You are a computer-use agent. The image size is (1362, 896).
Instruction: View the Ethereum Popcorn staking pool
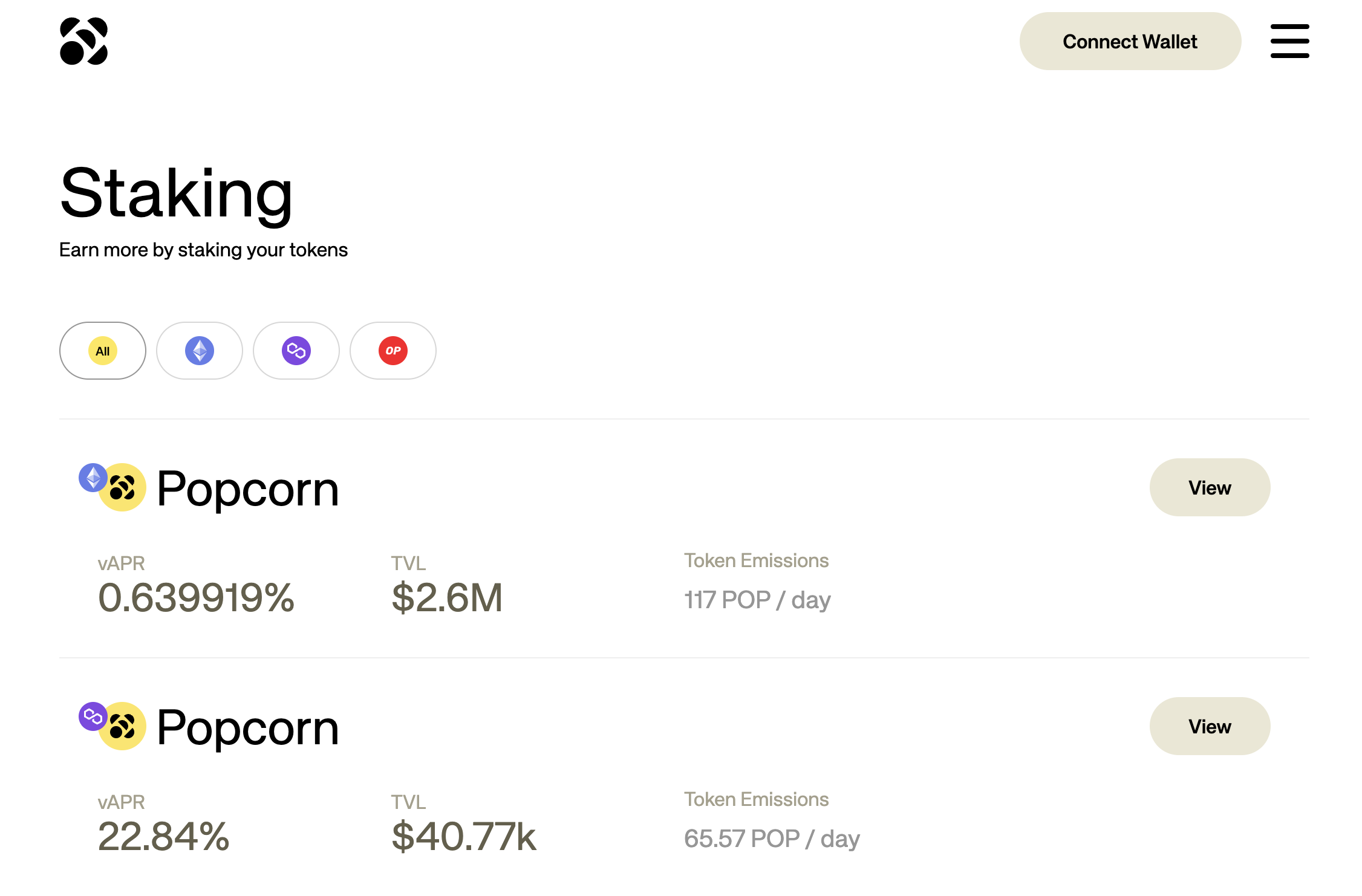[x=1210, y=487]
